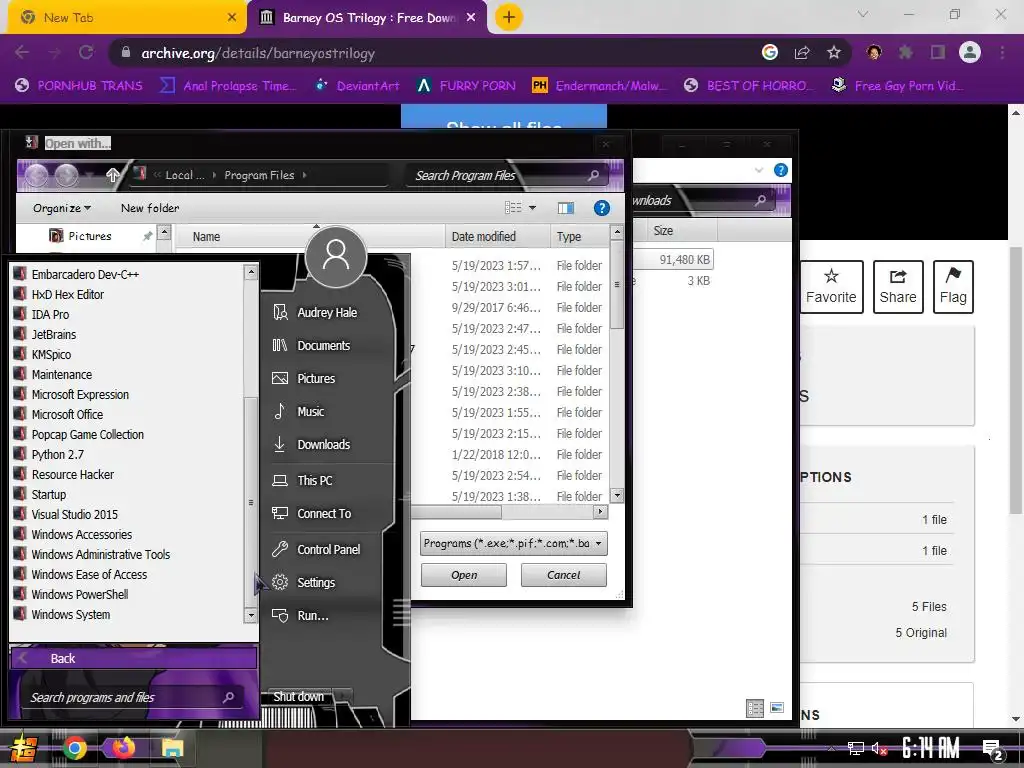The height and width of the screenshot is (768, 1024).
Task: Open the notification center icon
Action: coord(993,749)
